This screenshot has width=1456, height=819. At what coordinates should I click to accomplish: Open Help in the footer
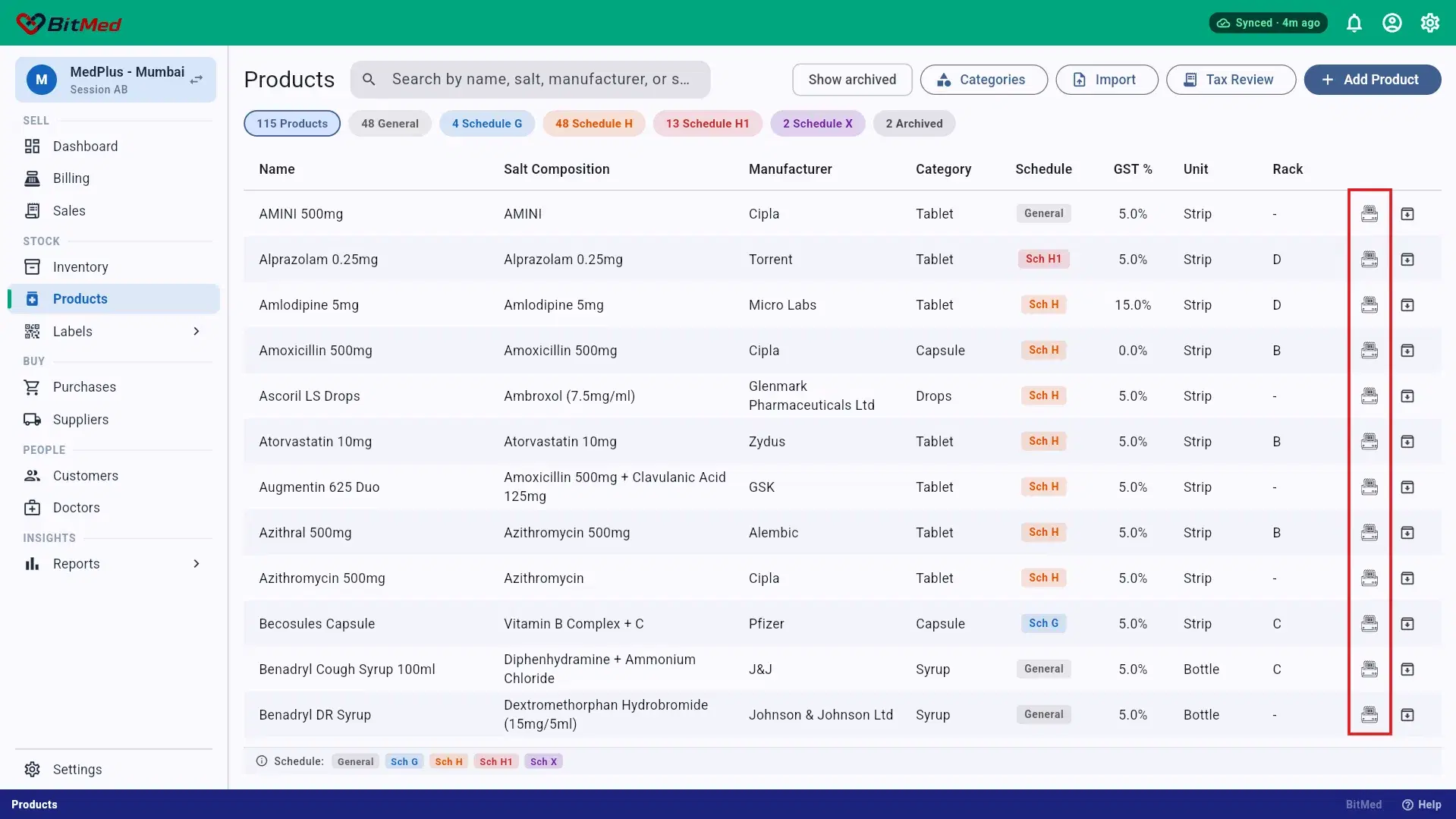tap(1422, 805)
